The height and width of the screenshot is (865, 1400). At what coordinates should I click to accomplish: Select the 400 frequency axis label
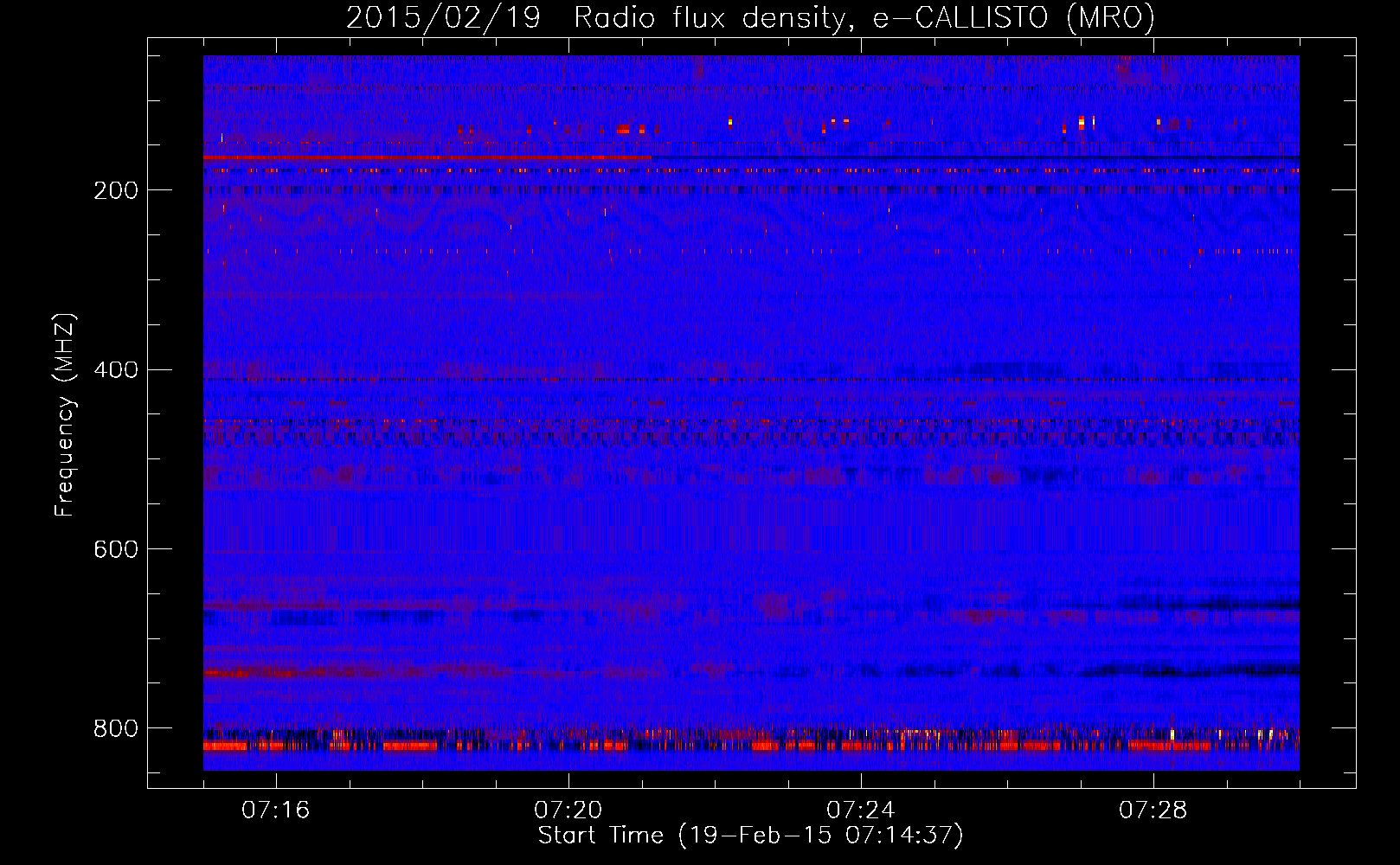116,370
